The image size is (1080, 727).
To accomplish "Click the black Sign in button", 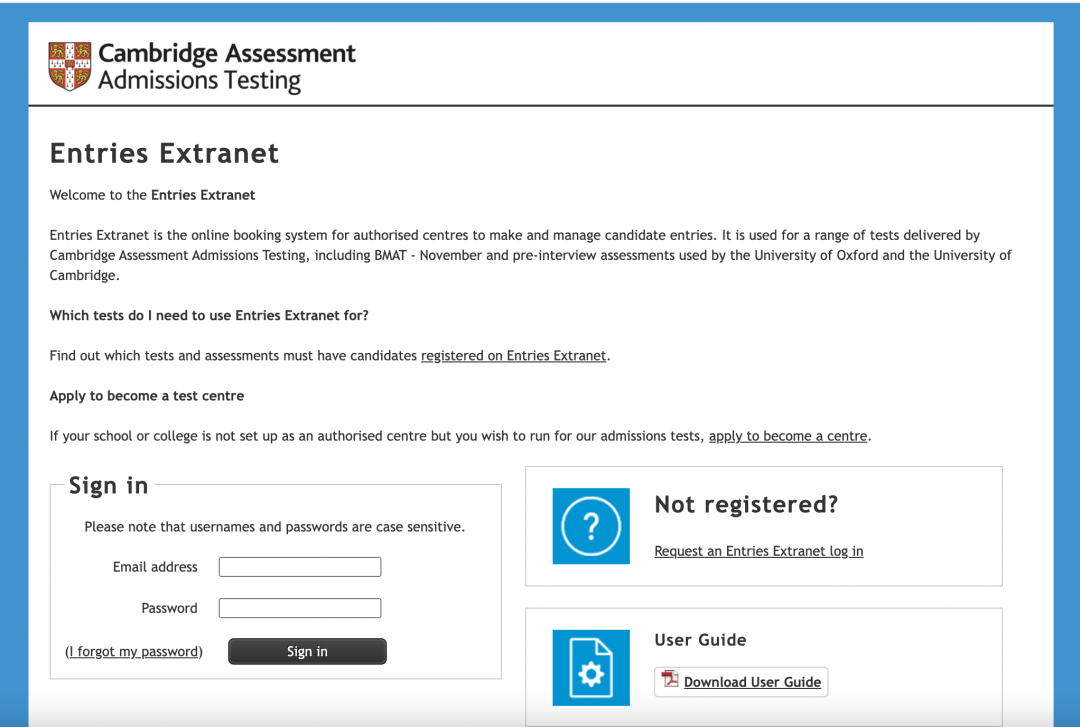I will pos(307,651).
